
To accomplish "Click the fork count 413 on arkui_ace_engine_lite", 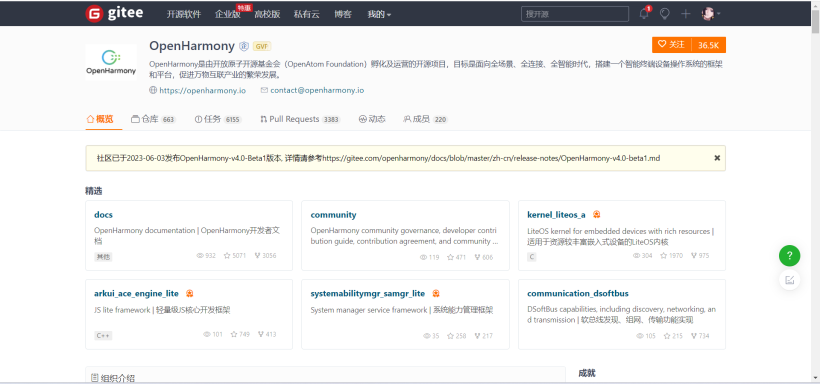I will [267, 334].
